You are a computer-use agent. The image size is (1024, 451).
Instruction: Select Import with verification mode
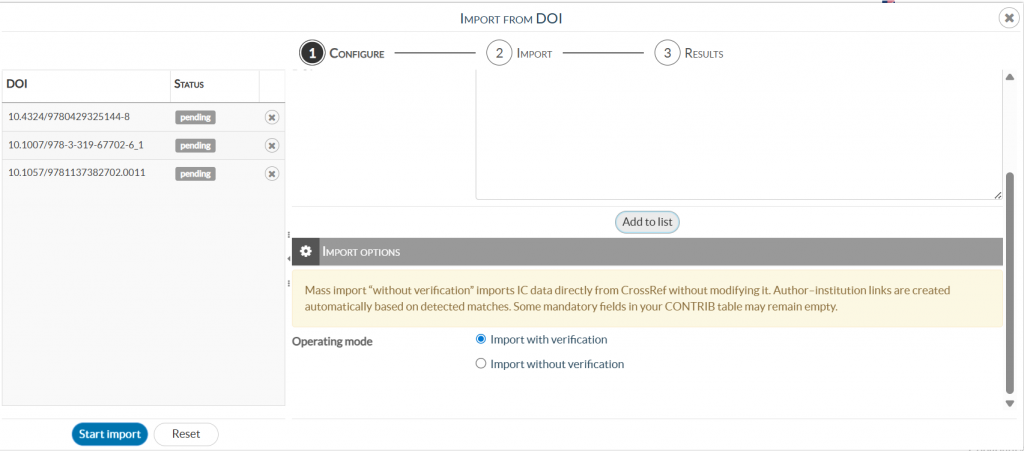coord(481,339)
